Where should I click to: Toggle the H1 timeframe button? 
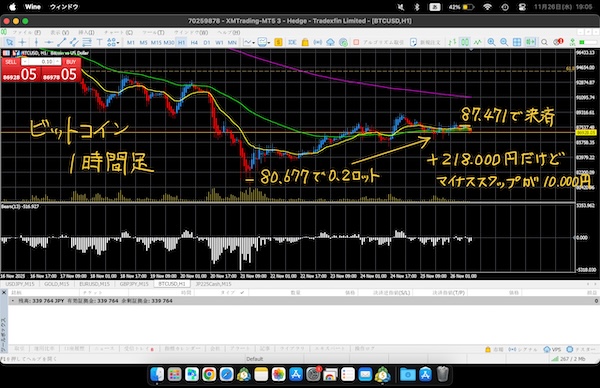click(x=181, y=42)
